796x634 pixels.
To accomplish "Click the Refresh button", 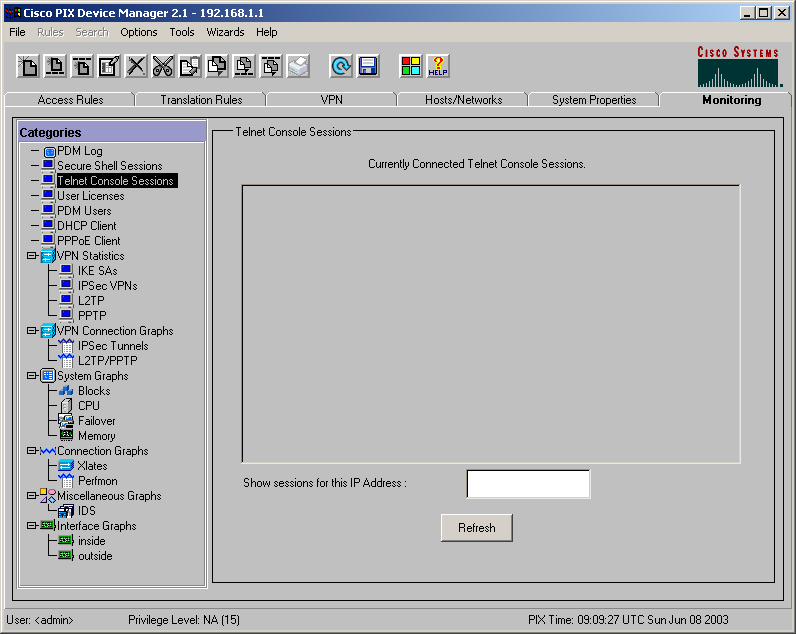I will 477,528.
